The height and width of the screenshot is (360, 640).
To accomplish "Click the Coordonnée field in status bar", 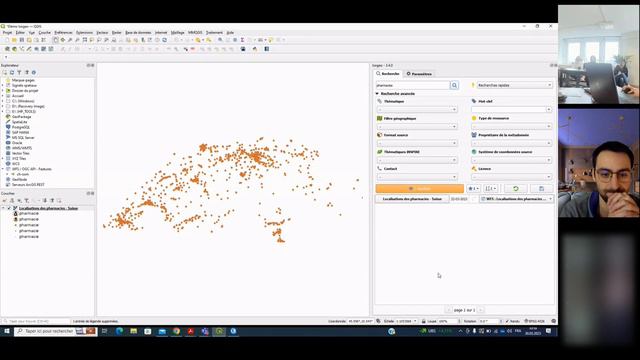I will click(x=361, y=321).
